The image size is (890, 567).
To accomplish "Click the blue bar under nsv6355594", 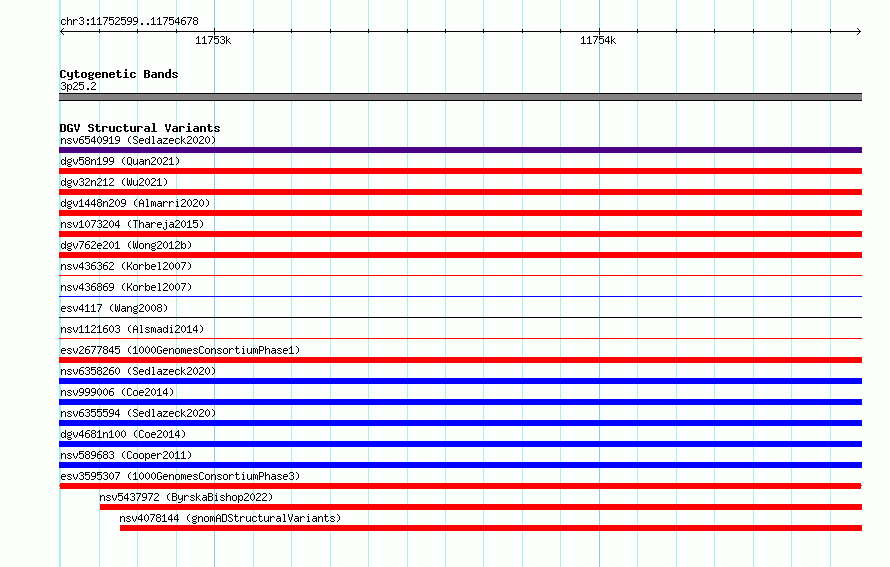I will pos(460,423).
